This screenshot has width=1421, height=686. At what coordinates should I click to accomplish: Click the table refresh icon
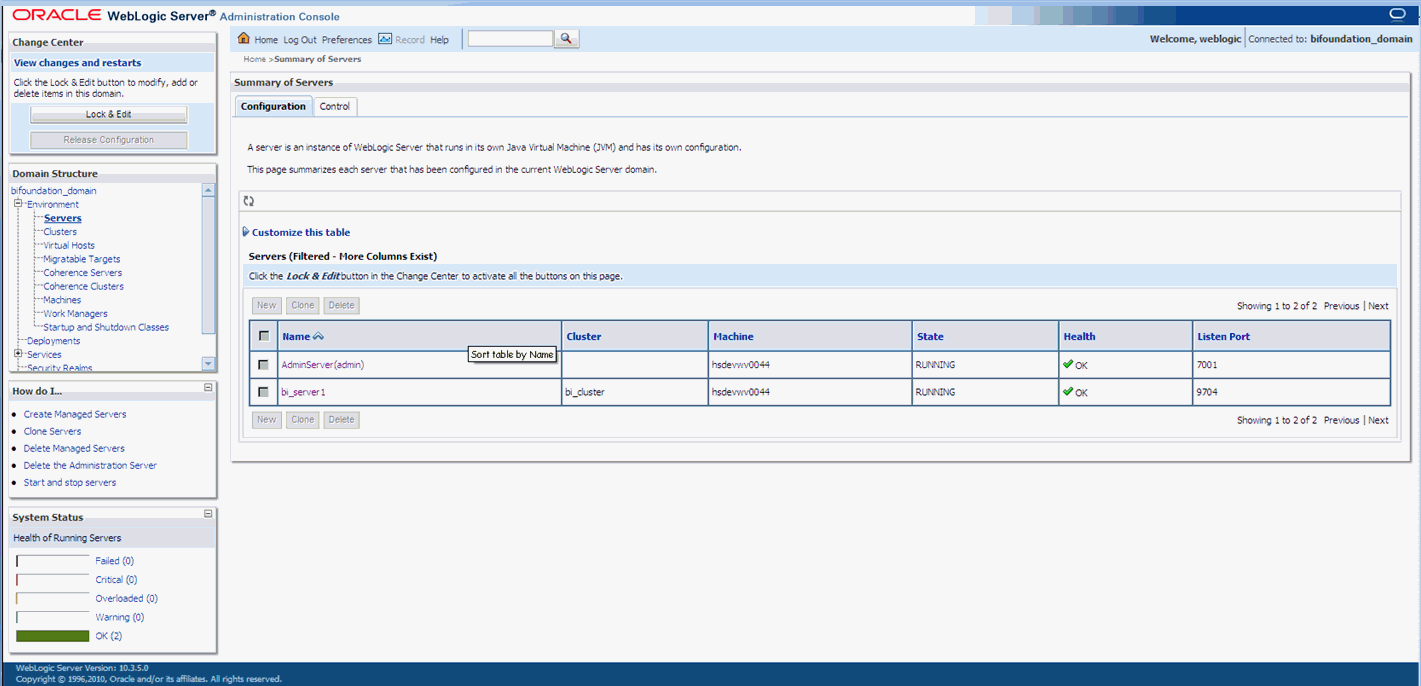pos(249,201)
